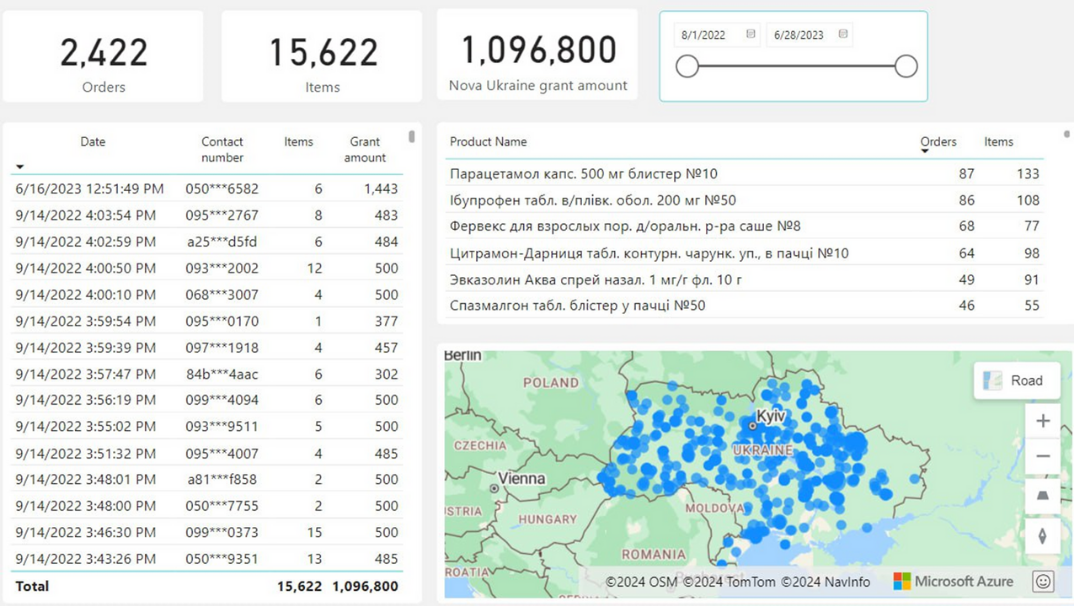Screen dimensions: 1076x608
Task: Click the Total row label
Action: (32, 586)
